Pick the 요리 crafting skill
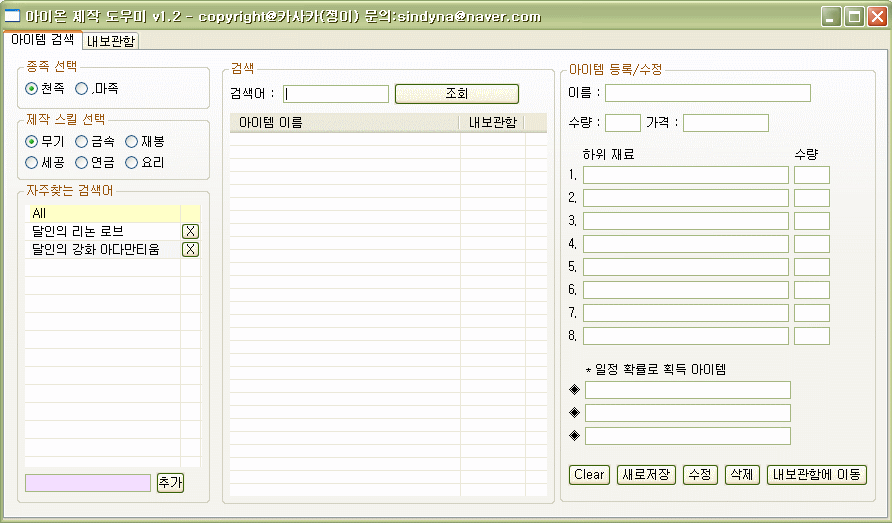Viewport: 892px width, 523px height. click(132, 162)
